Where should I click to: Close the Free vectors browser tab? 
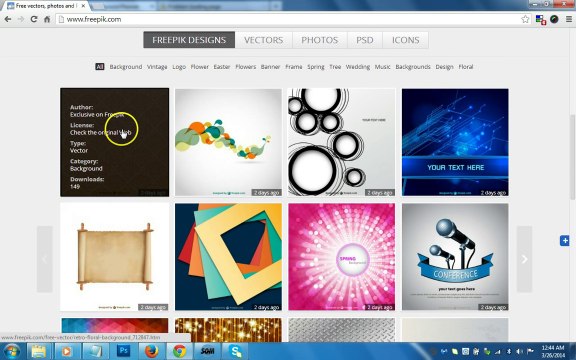click(x=84, y=6)
